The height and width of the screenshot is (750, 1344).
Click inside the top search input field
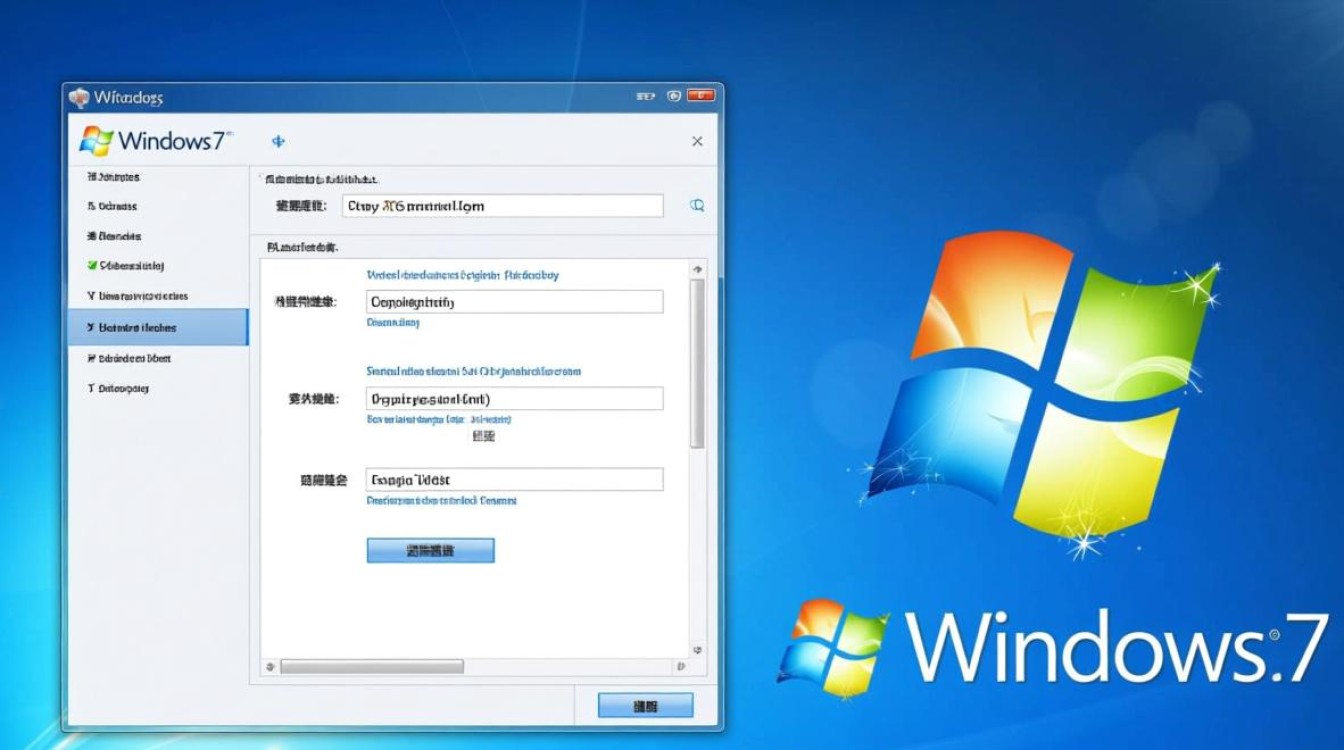point(500,205)
